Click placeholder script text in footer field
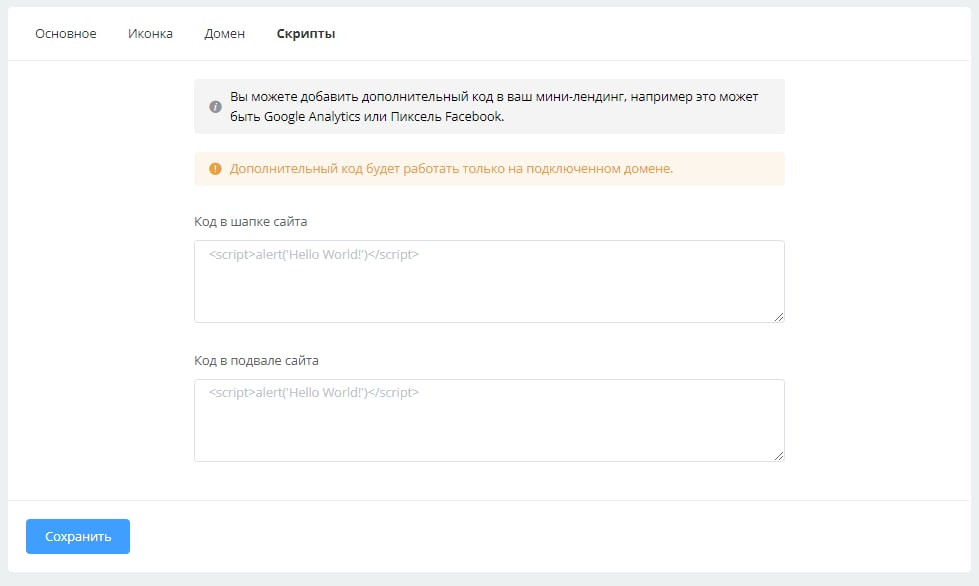 pyautogui.click(x=314, y=393)
